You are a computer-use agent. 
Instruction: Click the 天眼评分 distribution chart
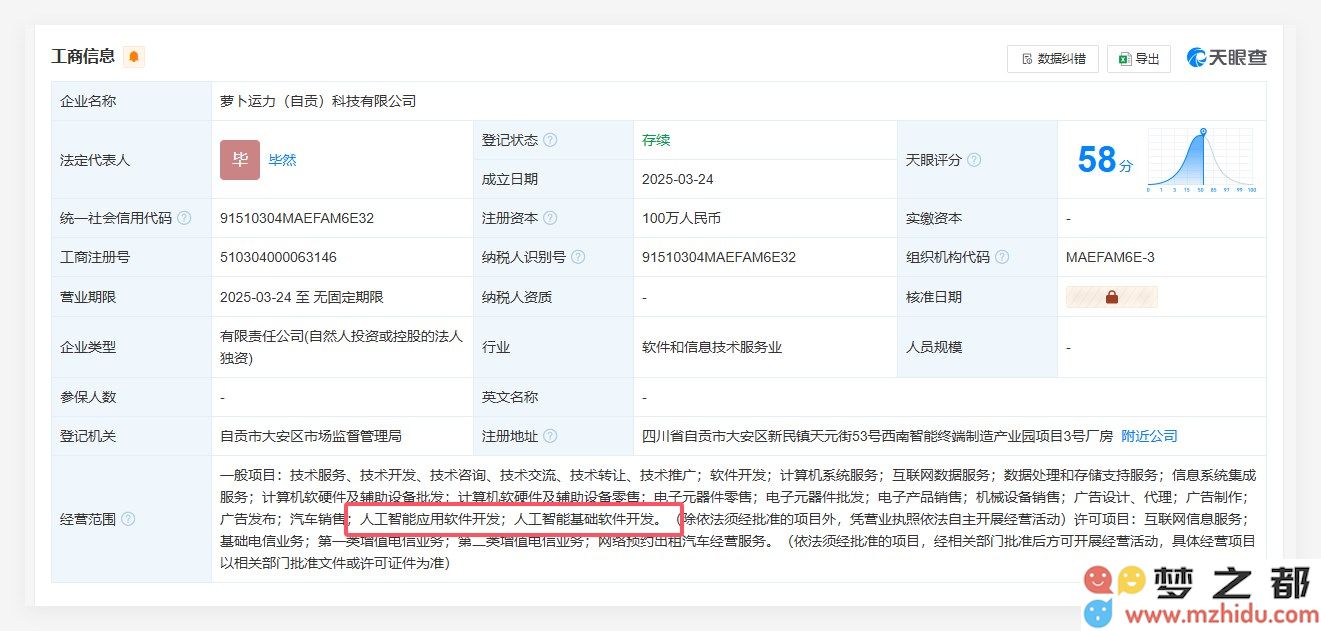[x=1201, y=160]
